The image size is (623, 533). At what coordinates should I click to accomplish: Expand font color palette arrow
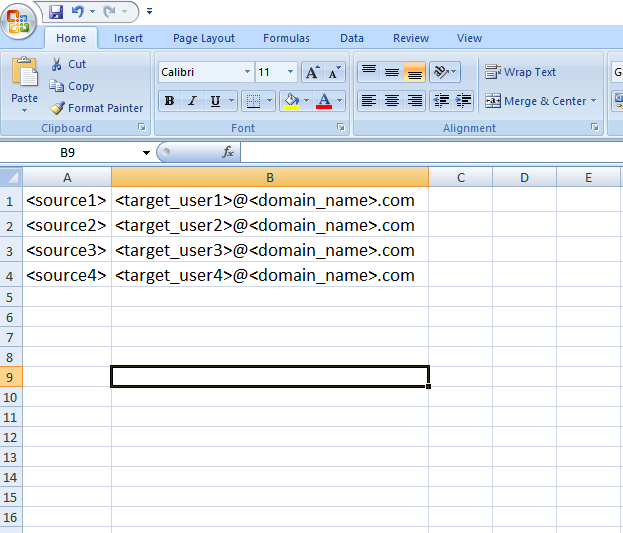pyautogui.click(x=339, y=101)
